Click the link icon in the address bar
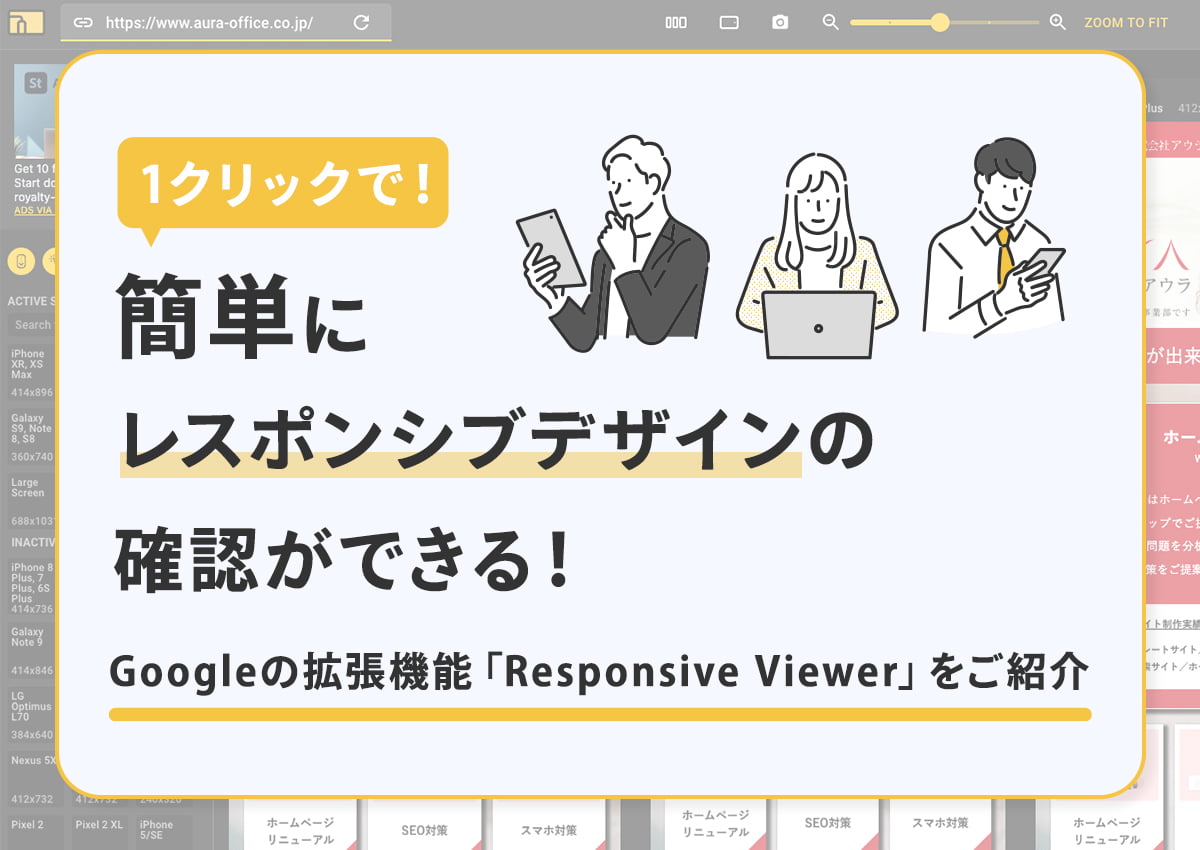Screen dimensions: 1200x850 pos(83,21)
